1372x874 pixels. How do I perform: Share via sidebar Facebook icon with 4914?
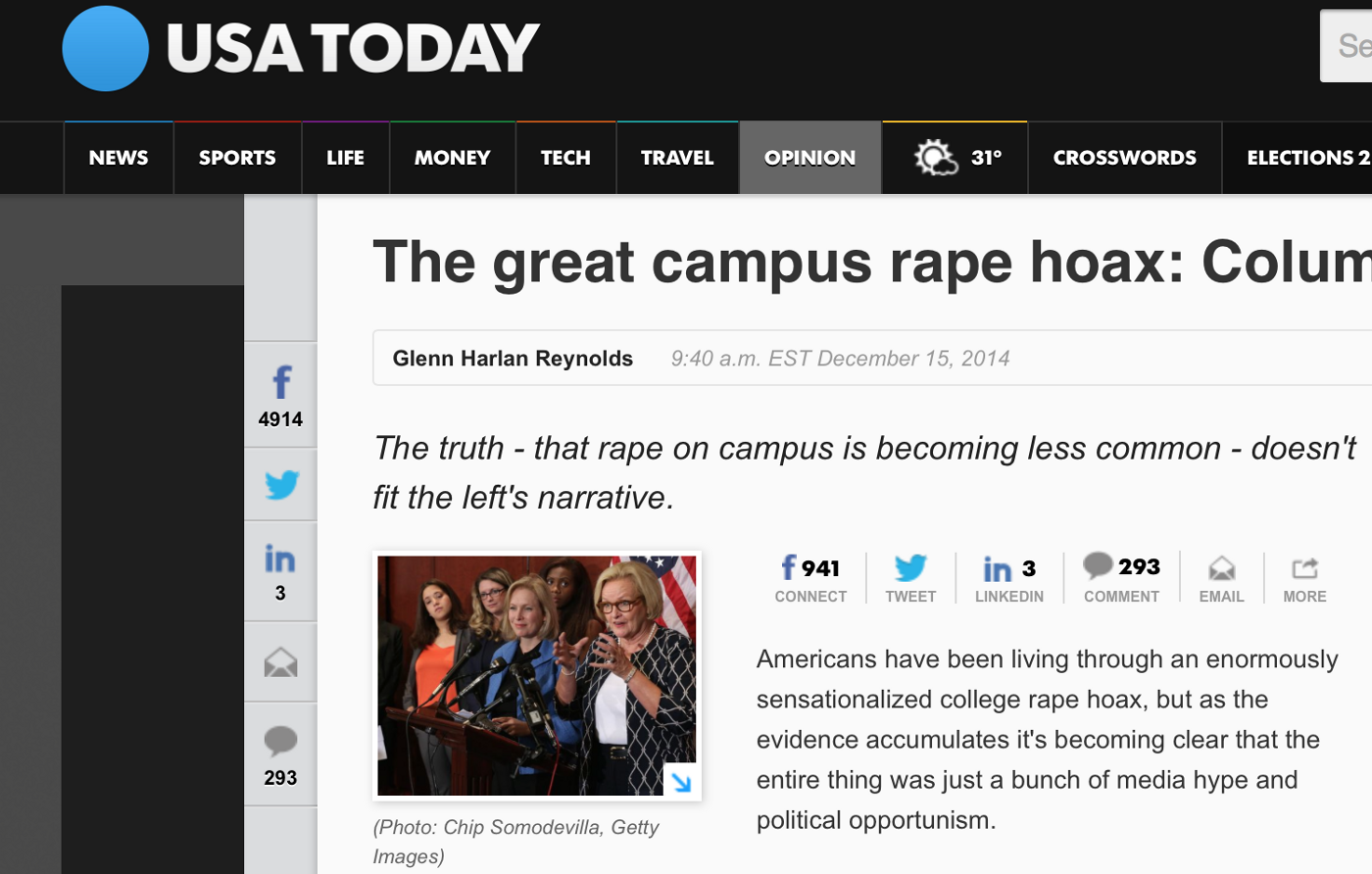coord(280,395)
